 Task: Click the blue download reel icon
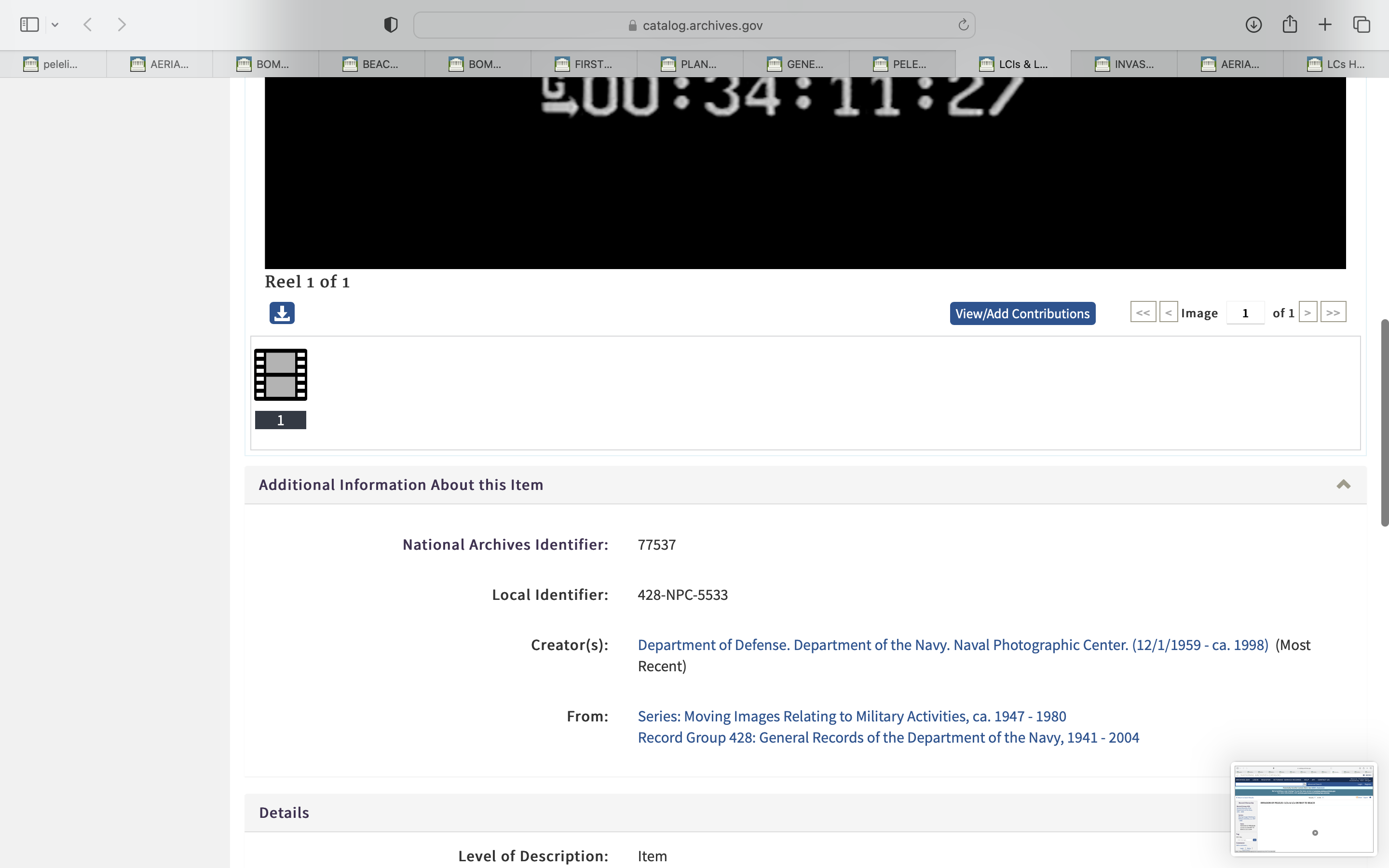tap(282, 313)
